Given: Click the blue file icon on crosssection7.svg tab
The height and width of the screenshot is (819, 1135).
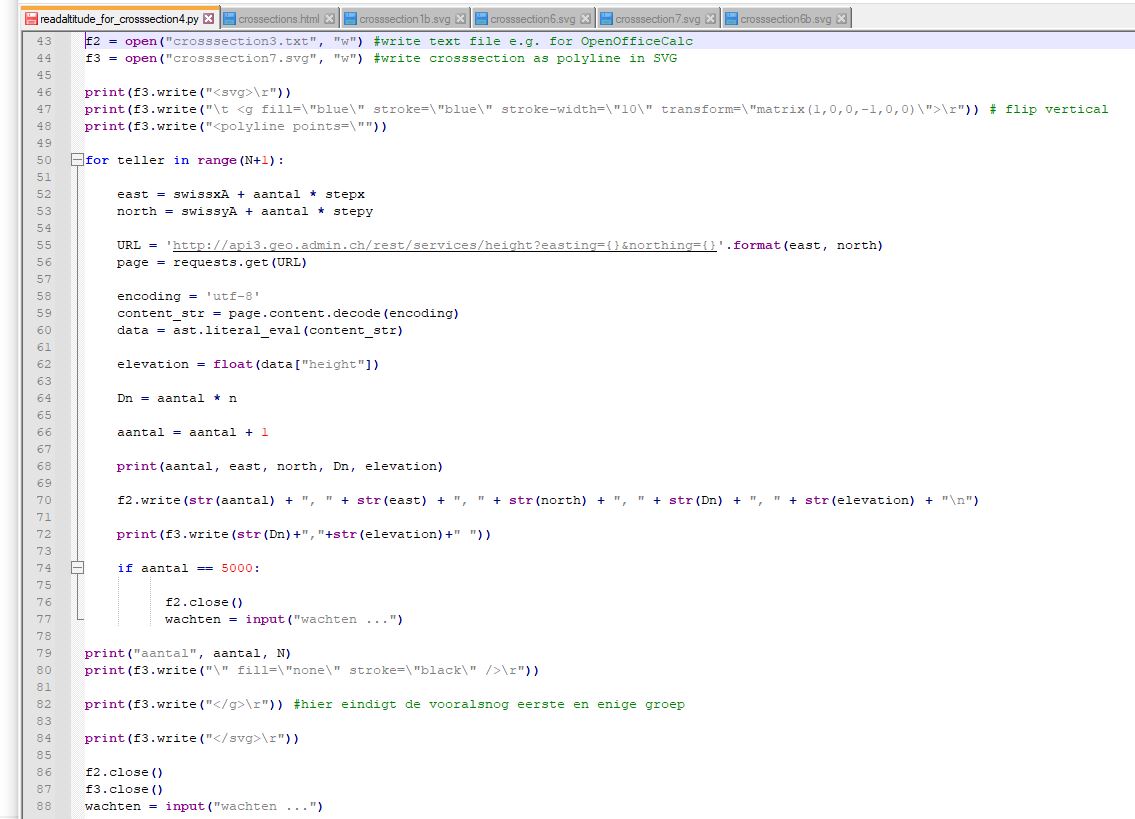Looking at the screenshot, I should [607, 19].
